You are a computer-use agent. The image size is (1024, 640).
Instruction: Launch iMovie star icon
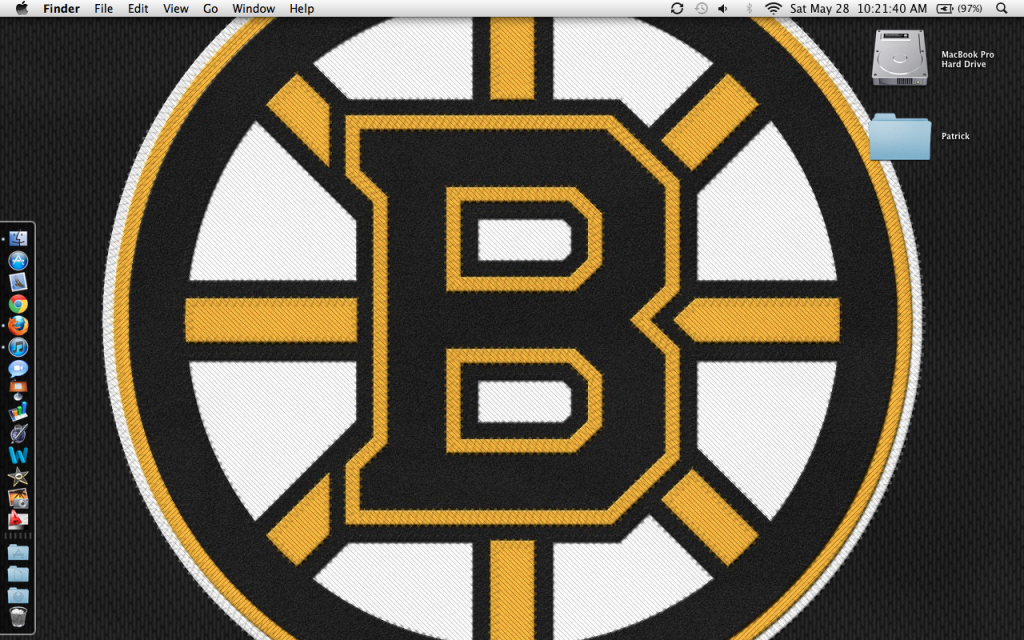[x=18, y=476]
